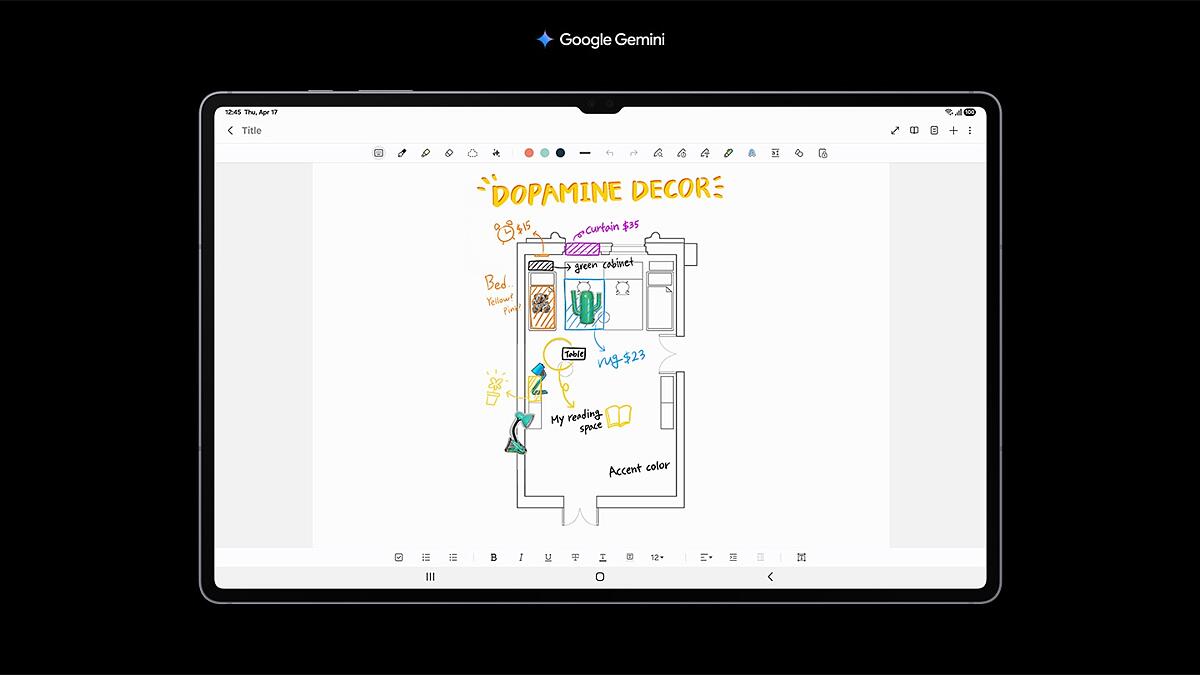Activate the Lasso selection tool
This screenshot has height=675, width=1200.
click(x=472, y=153)
